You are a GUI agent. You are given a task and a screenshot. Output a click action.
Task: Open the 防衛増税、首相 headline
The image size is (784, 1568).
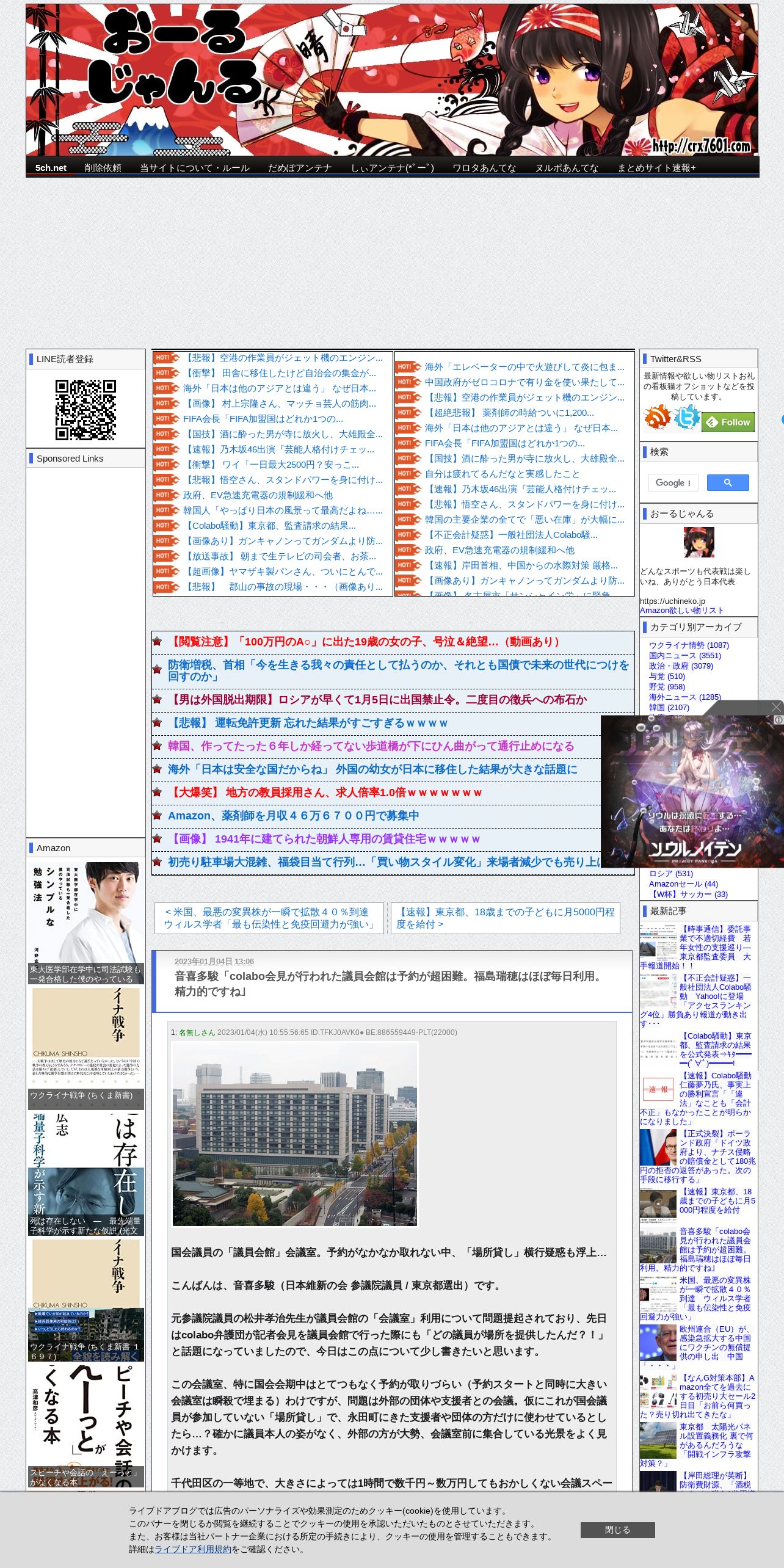[399, 670]
